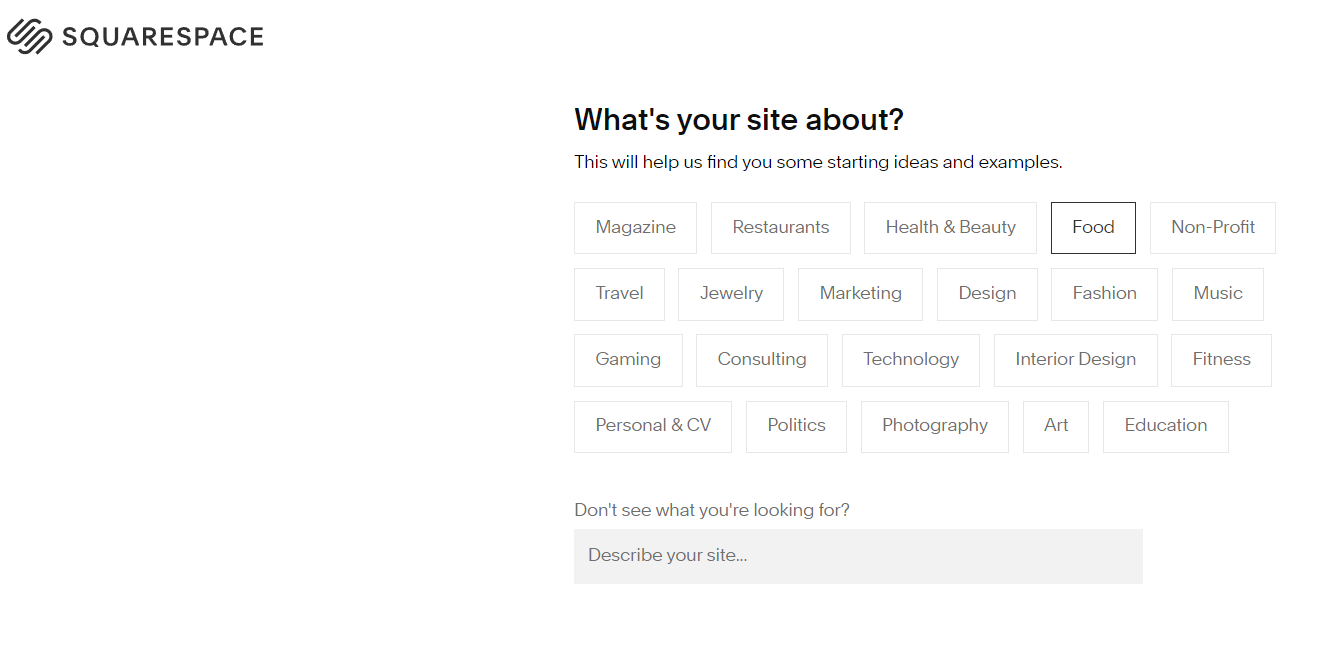Select the Consulting option
This screenshot has width=1335, height=649.
pos(761,360)
